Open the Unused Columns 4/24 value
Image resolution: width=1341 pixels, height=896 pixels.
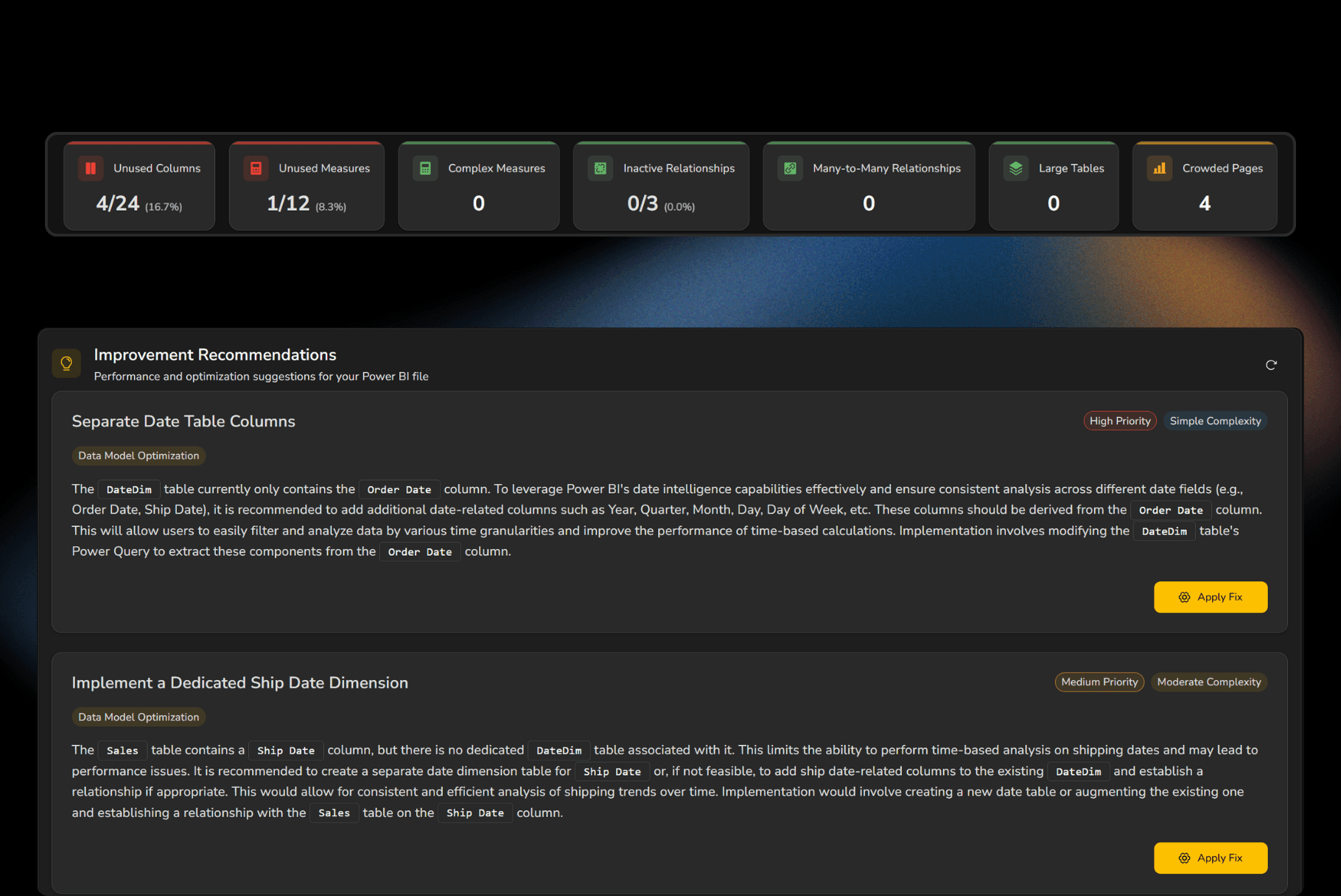[x=118, y=203]
